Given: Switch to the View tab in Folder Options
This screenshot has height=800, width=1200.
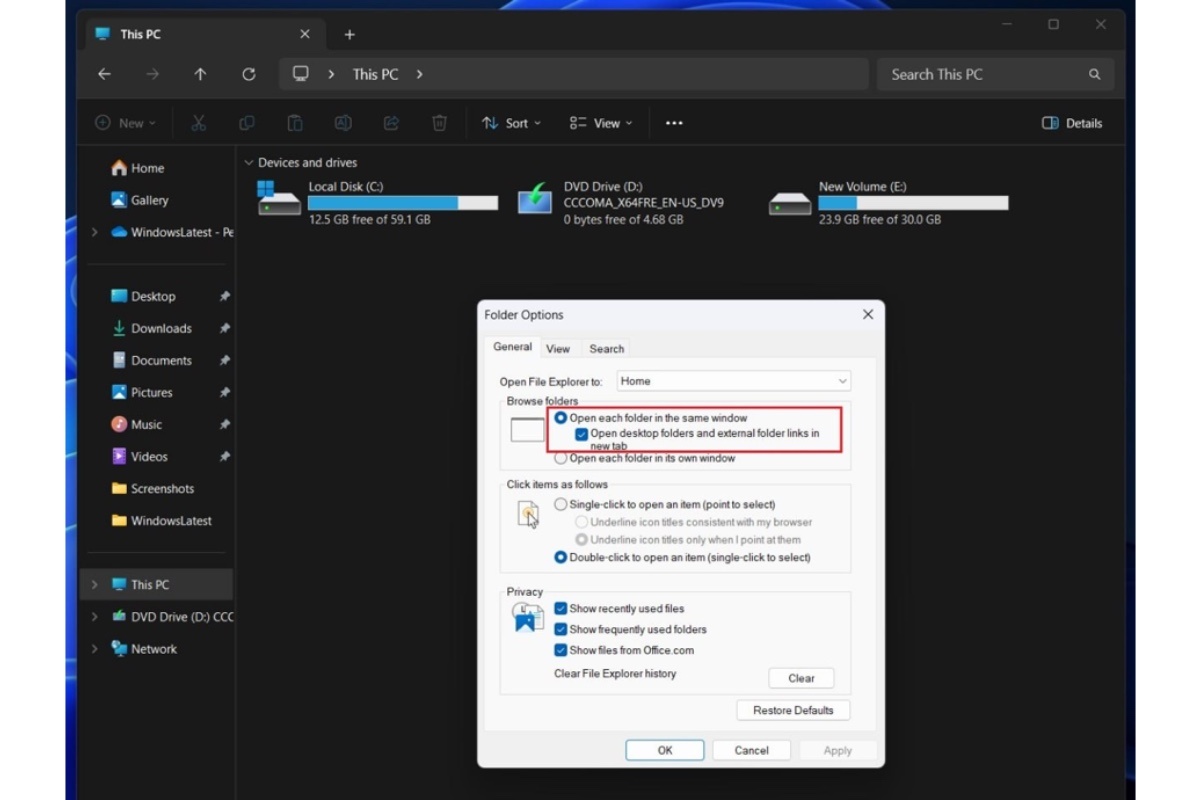Looking at the screenshot, I should [558, 349].
